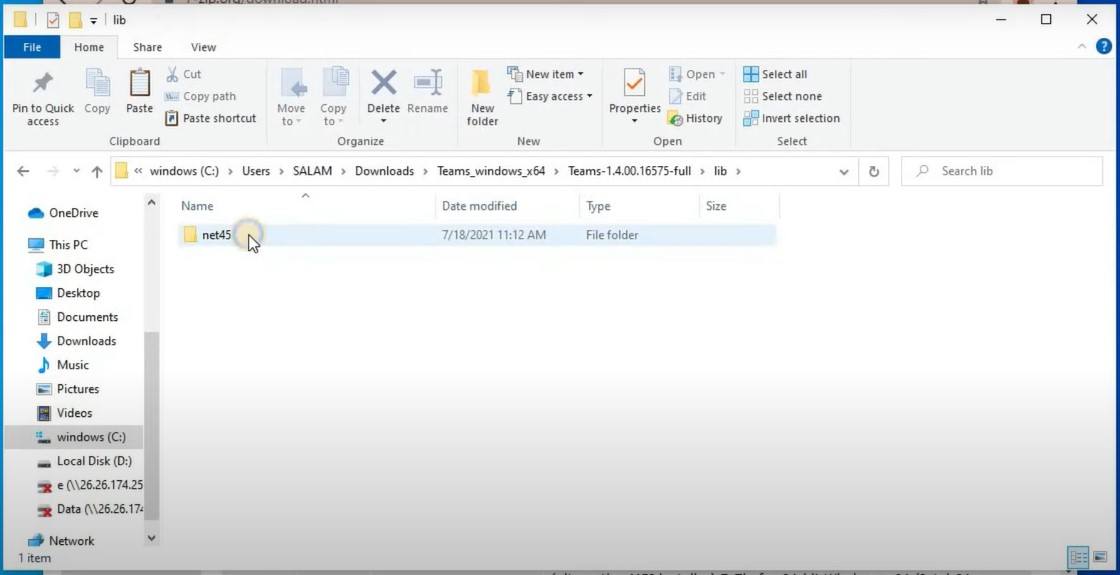The width and height of the screenshot is (1120, 575).
Task: Click the Paste clipboard icon
Action: coord(139,84)
